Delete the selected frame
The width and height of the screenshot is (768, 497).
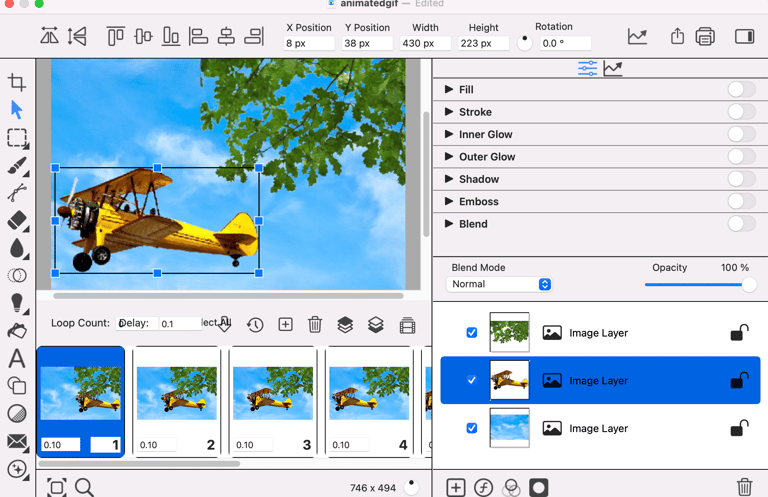click(314, 325)
